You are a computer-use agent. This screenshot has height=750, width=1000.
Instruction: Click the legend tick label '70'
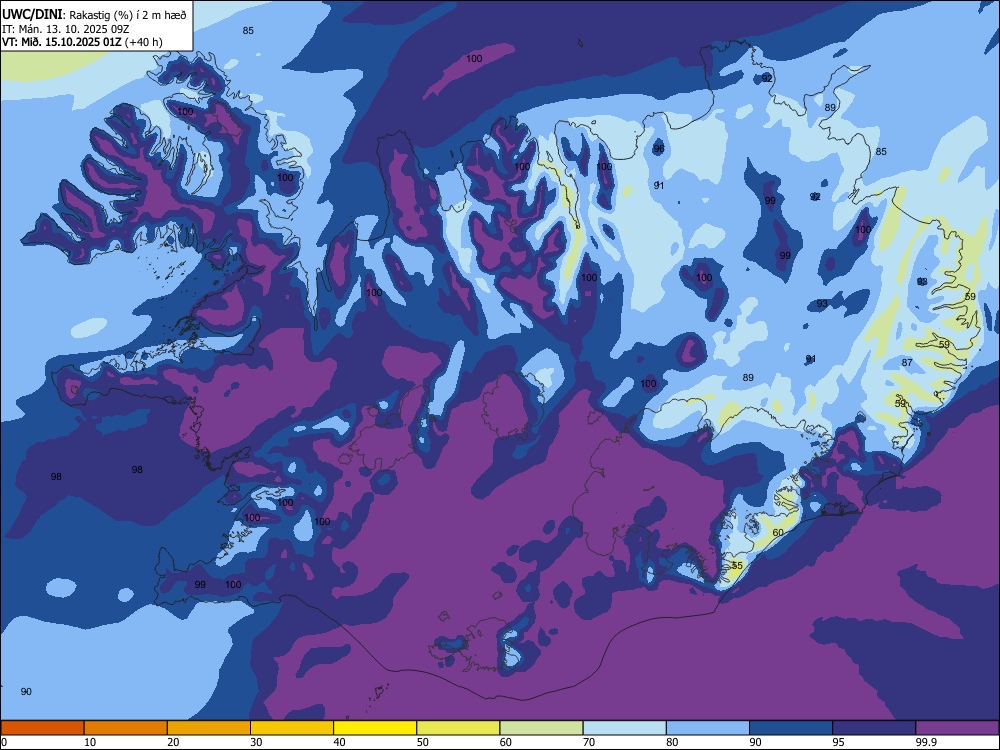coord(589,742)
